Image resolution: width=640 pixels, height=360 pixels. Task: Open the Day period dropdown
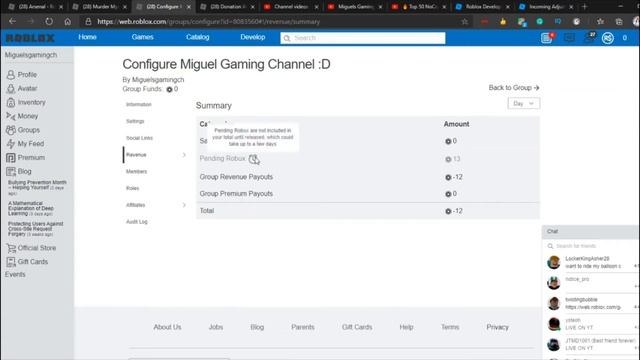[x=524, y=104]
